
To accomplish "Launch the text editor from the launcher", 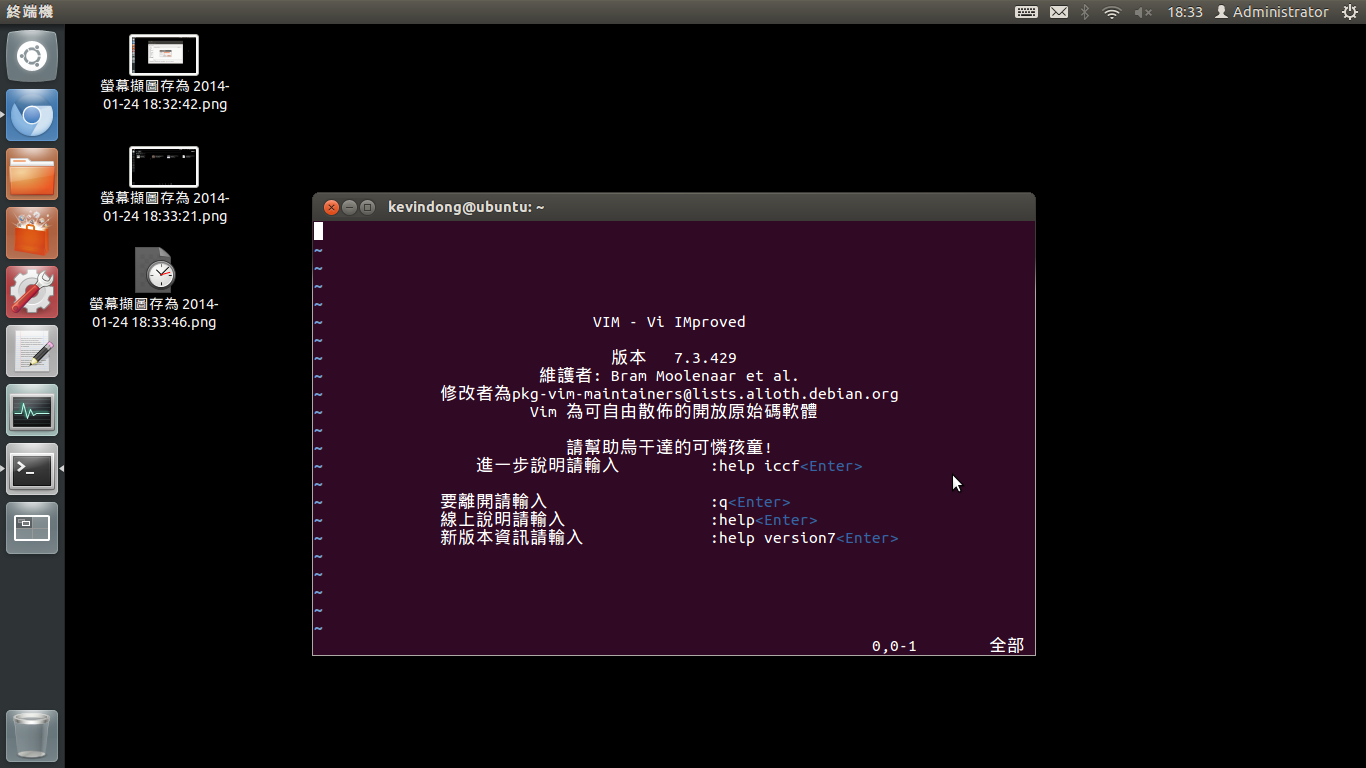I will tap(32, 351).
